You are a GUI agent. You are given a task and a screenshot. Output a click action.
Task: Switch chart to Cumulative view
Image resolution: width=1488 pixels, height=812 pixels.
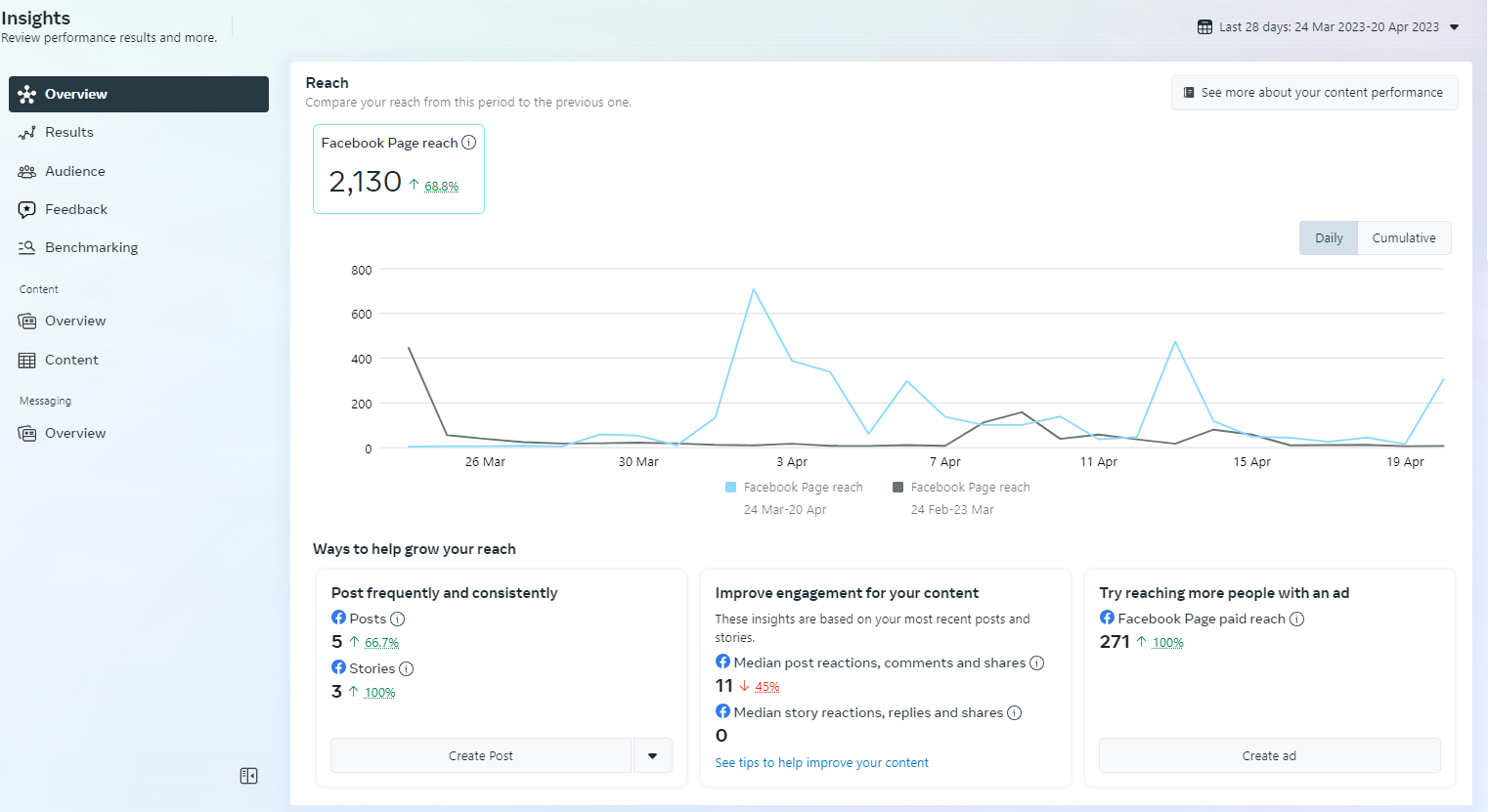(x=1404, y=238)
